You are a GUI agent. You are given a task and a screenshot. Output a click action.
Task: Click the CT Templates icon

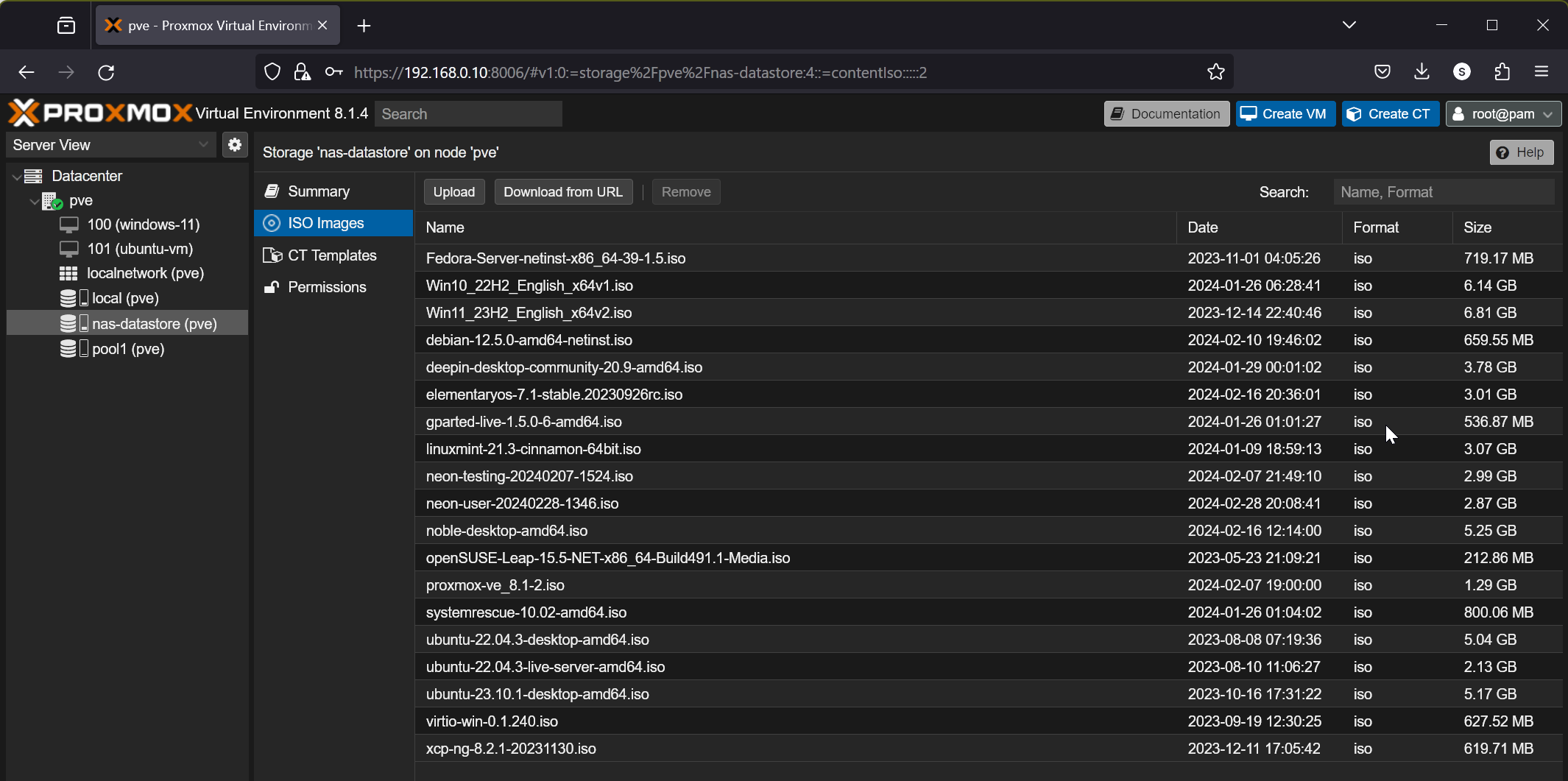pos(272,255)
